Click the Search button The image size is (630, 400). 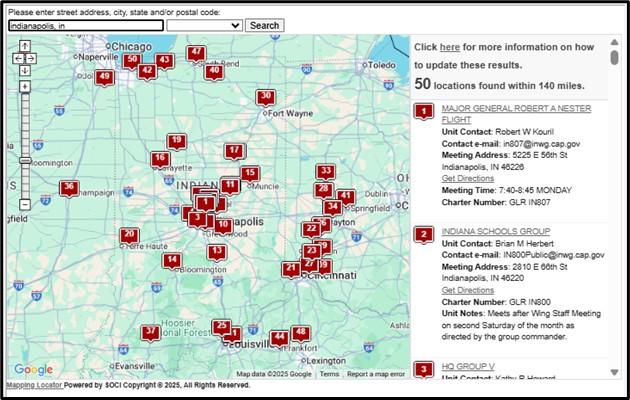point(264,25)
